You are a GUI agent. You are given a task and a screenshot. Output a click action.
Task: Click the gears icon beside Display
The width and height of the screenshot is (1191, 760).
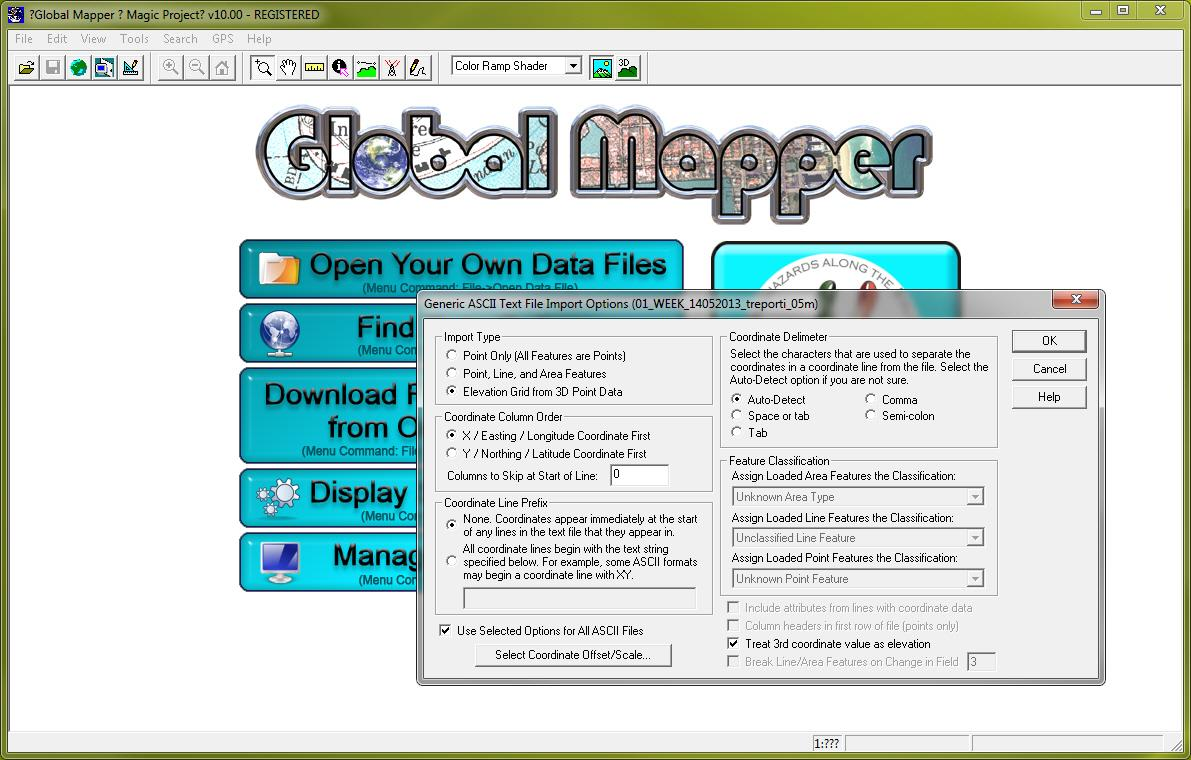(278, 497)
